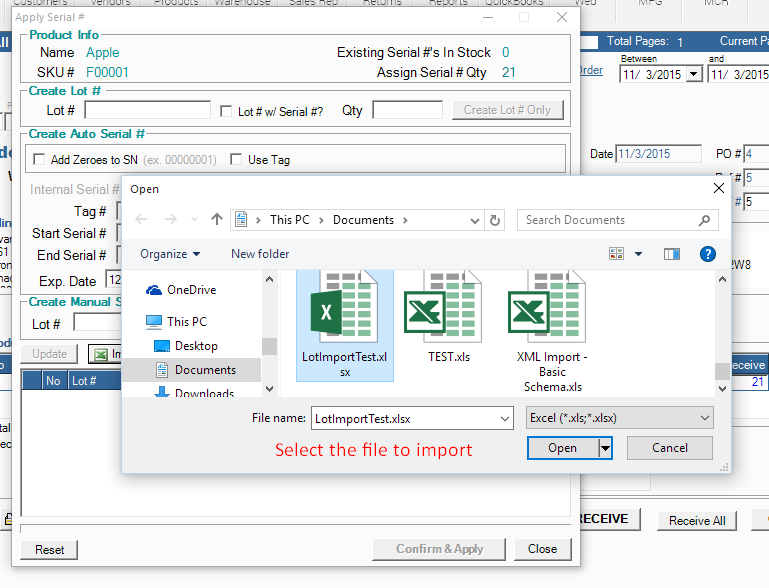Screen dimensions: 769x588
Task: Click the change view layout icon
Action: click(x=616, y=254)
